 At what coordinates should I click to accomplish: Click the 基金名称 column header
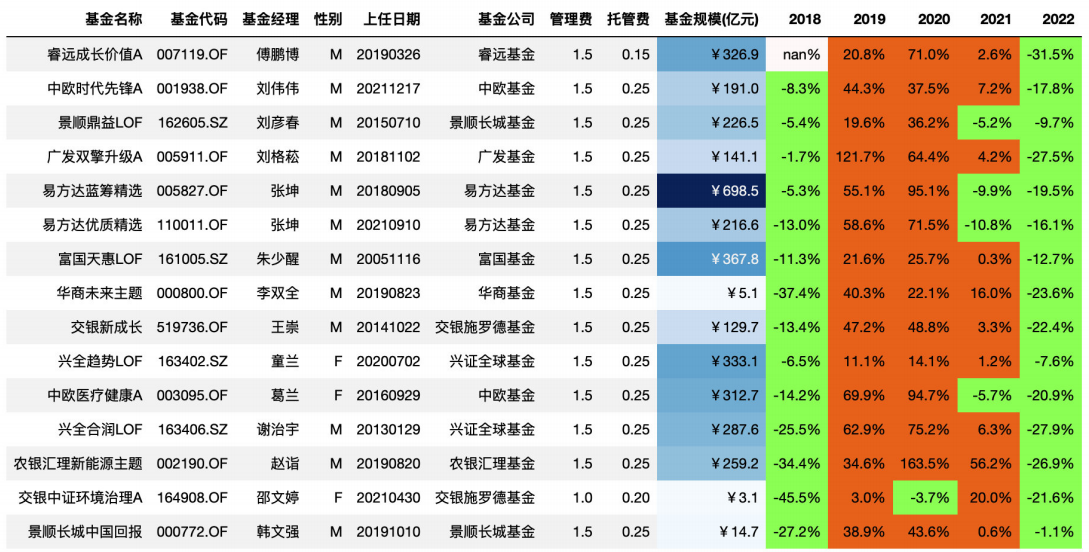click(114, 19)
